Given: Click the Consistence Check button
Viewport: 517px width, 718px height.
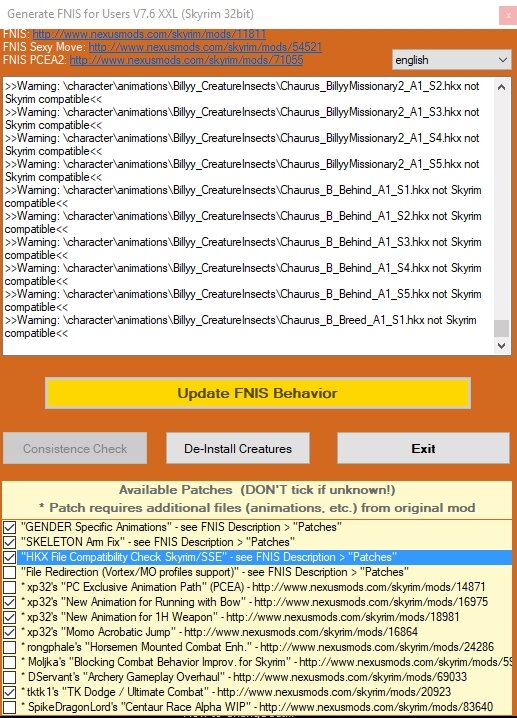Looking at the screenshot, I should tap(75, 448).
